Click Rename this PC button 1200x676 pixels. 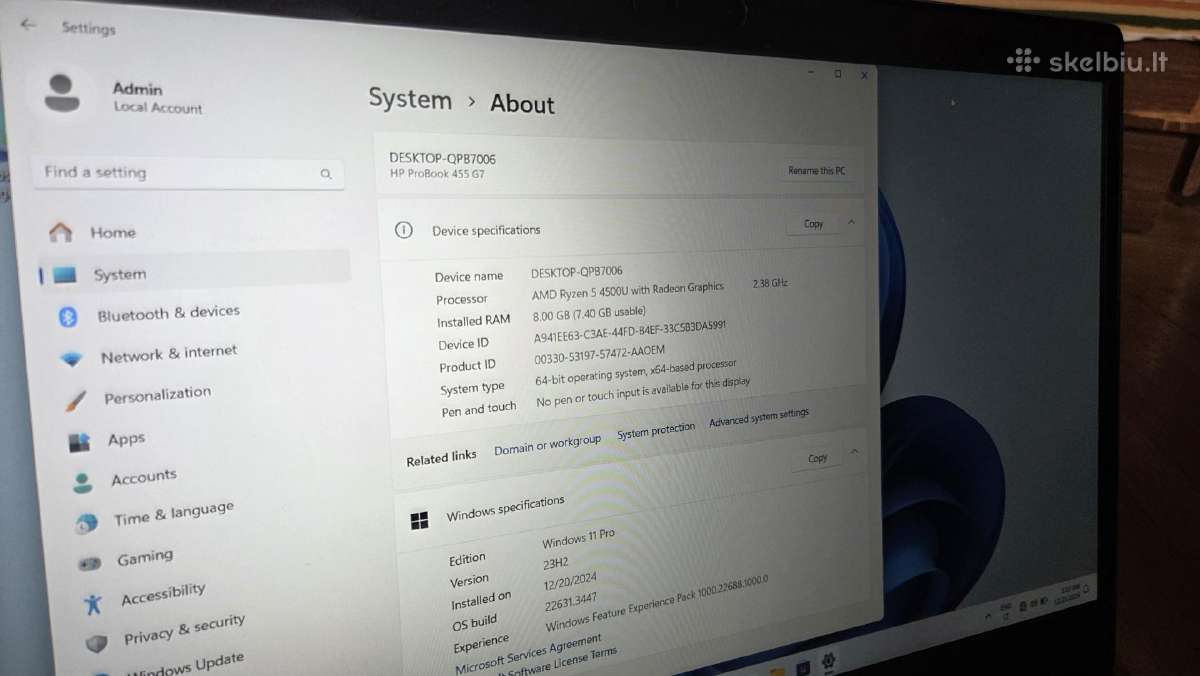pyautogui.click(x=817, y=171)
